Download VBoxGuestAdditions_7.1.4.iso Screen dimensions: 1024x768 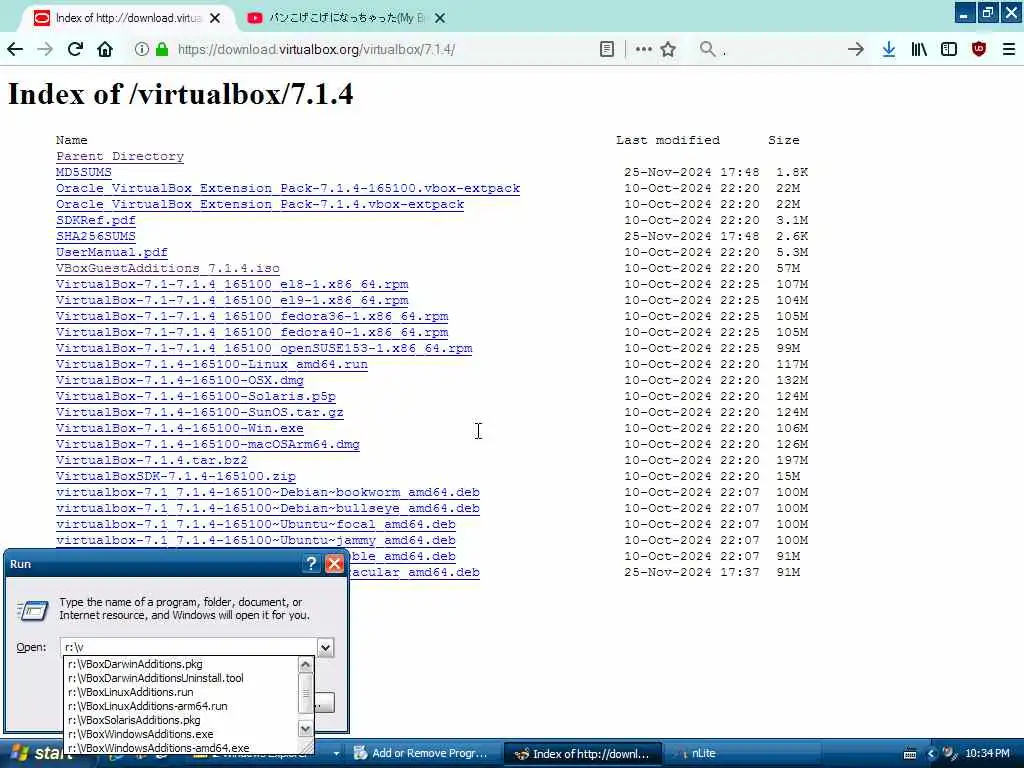click(x=168, y=268)
